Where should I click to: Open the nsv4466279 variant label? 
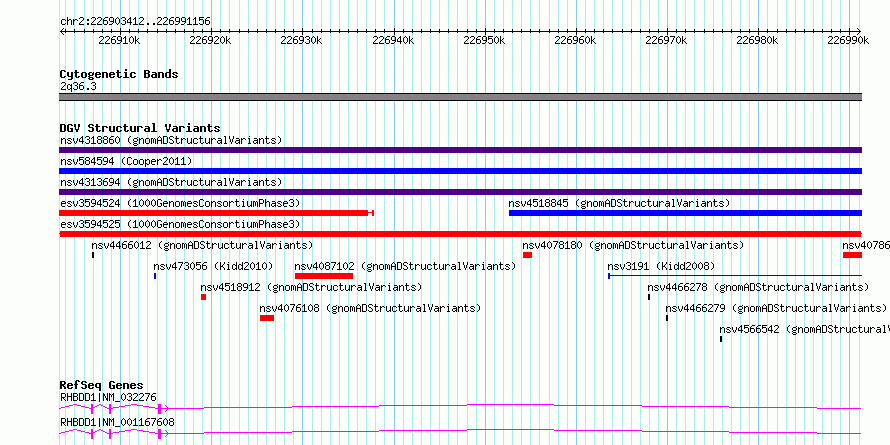[x=776, y=308]
